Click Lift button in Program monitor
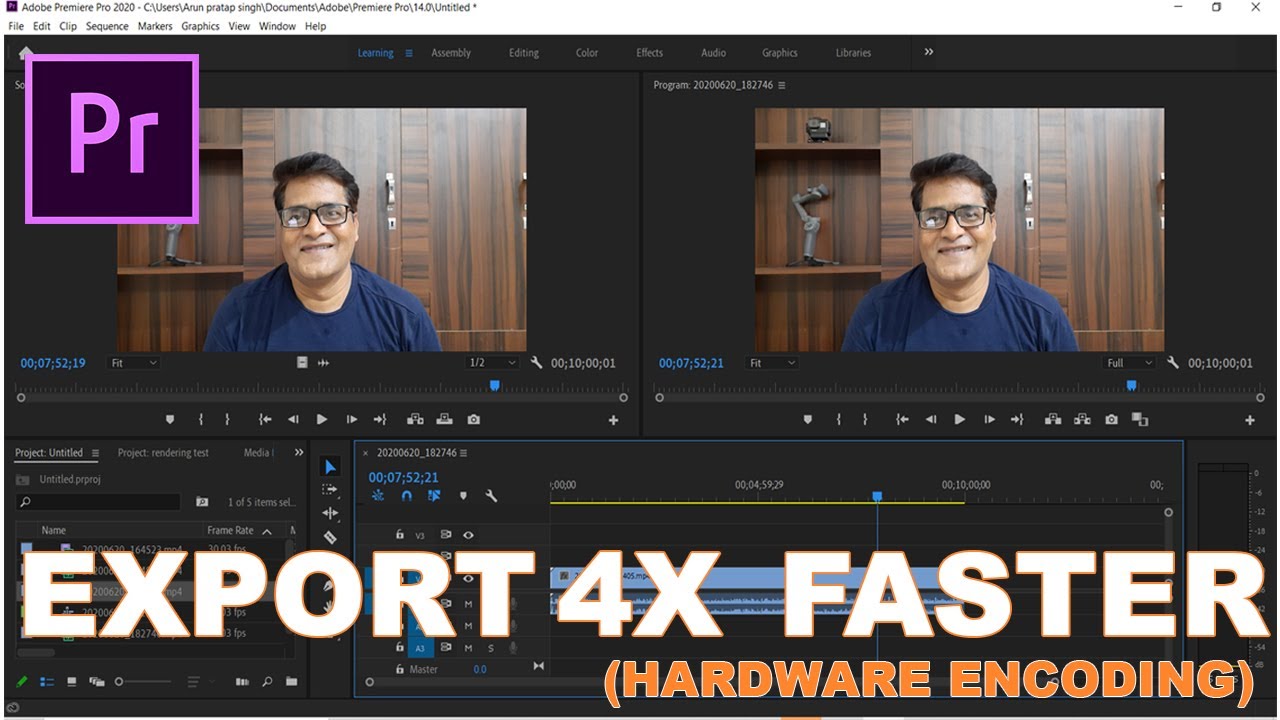Image resolution: width=1280 pixels, height=720 pixels. pos(1053,420)
